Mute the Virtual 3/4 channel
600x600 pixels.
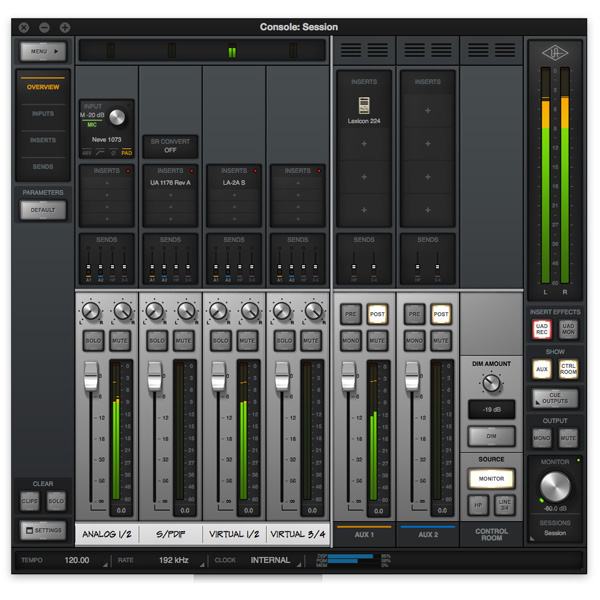pos(311,340)
